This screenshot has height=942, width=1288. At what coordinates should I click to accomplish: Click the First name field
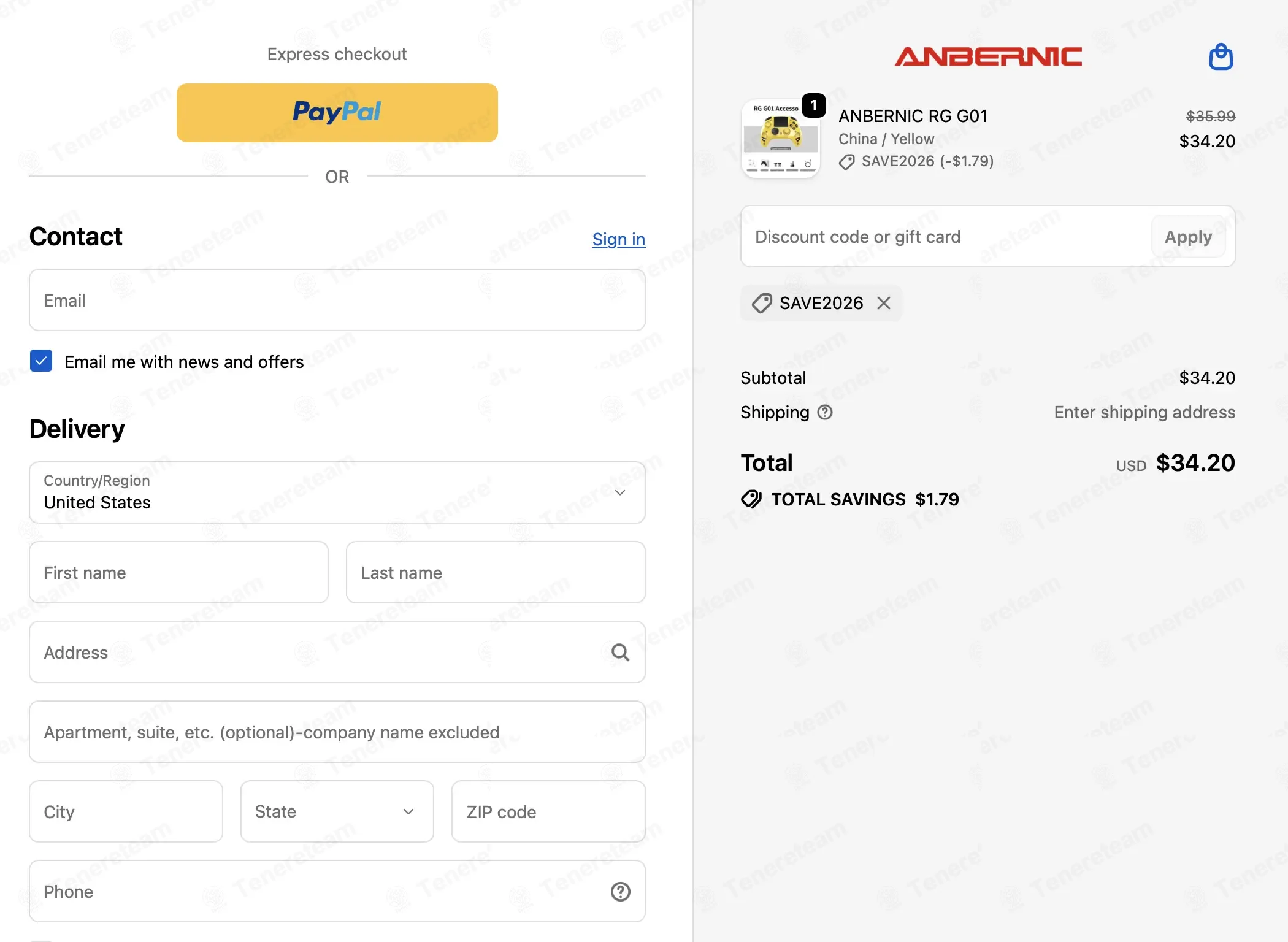click(178, 572)
